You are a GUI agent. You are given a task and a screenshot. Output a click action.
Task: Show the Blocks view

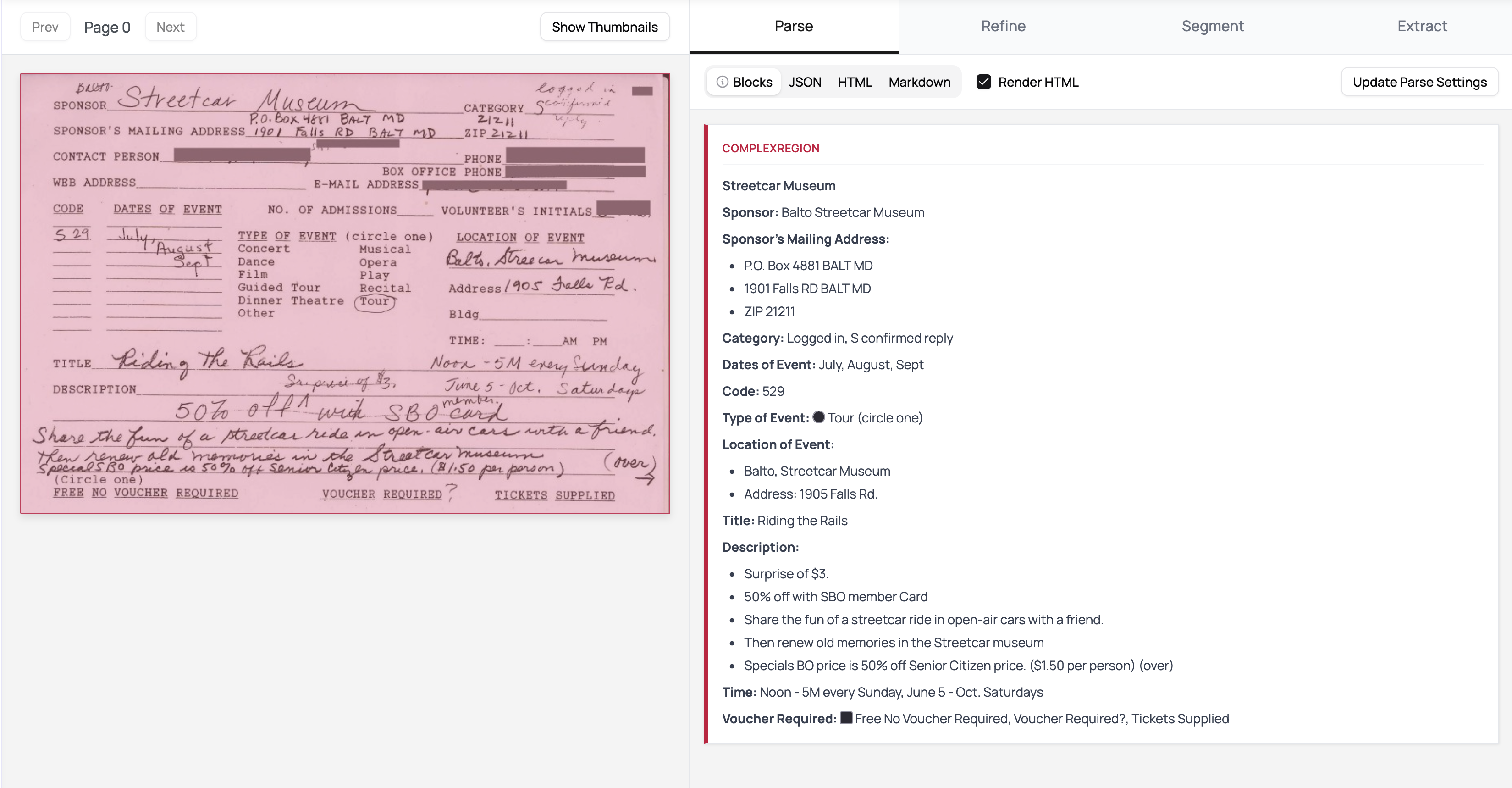tap(744, 82)
